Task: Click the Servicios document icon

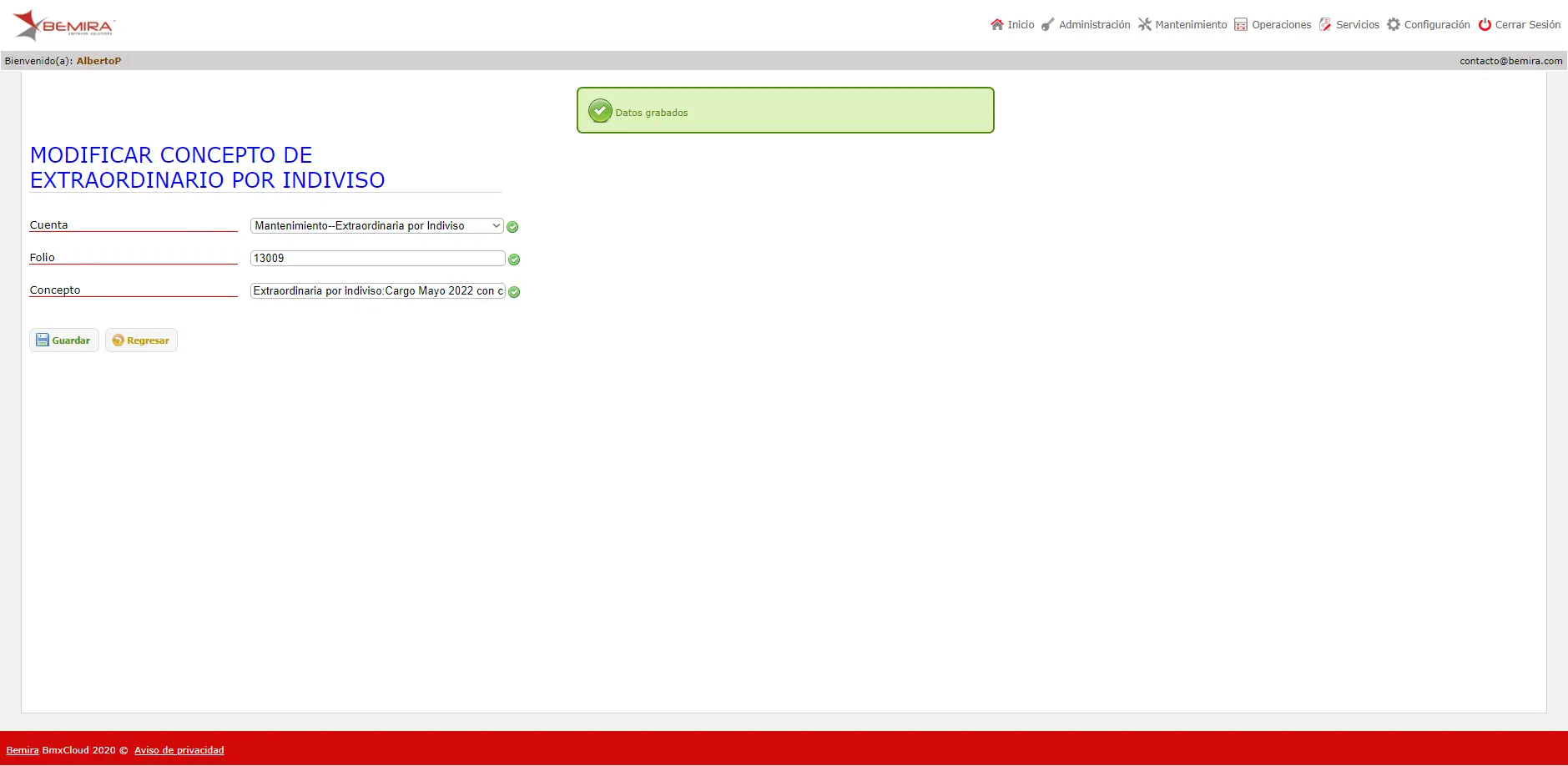Action: pos(1325,24)
